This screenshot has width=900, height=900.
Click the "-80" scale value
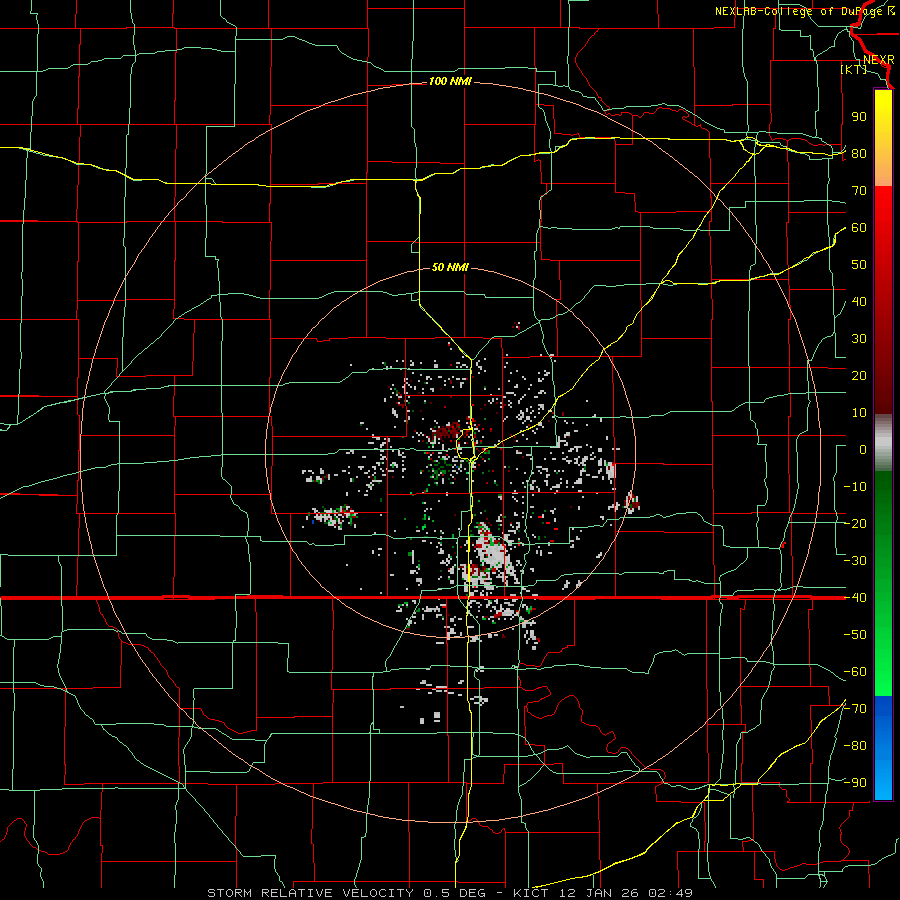point(855,746)
